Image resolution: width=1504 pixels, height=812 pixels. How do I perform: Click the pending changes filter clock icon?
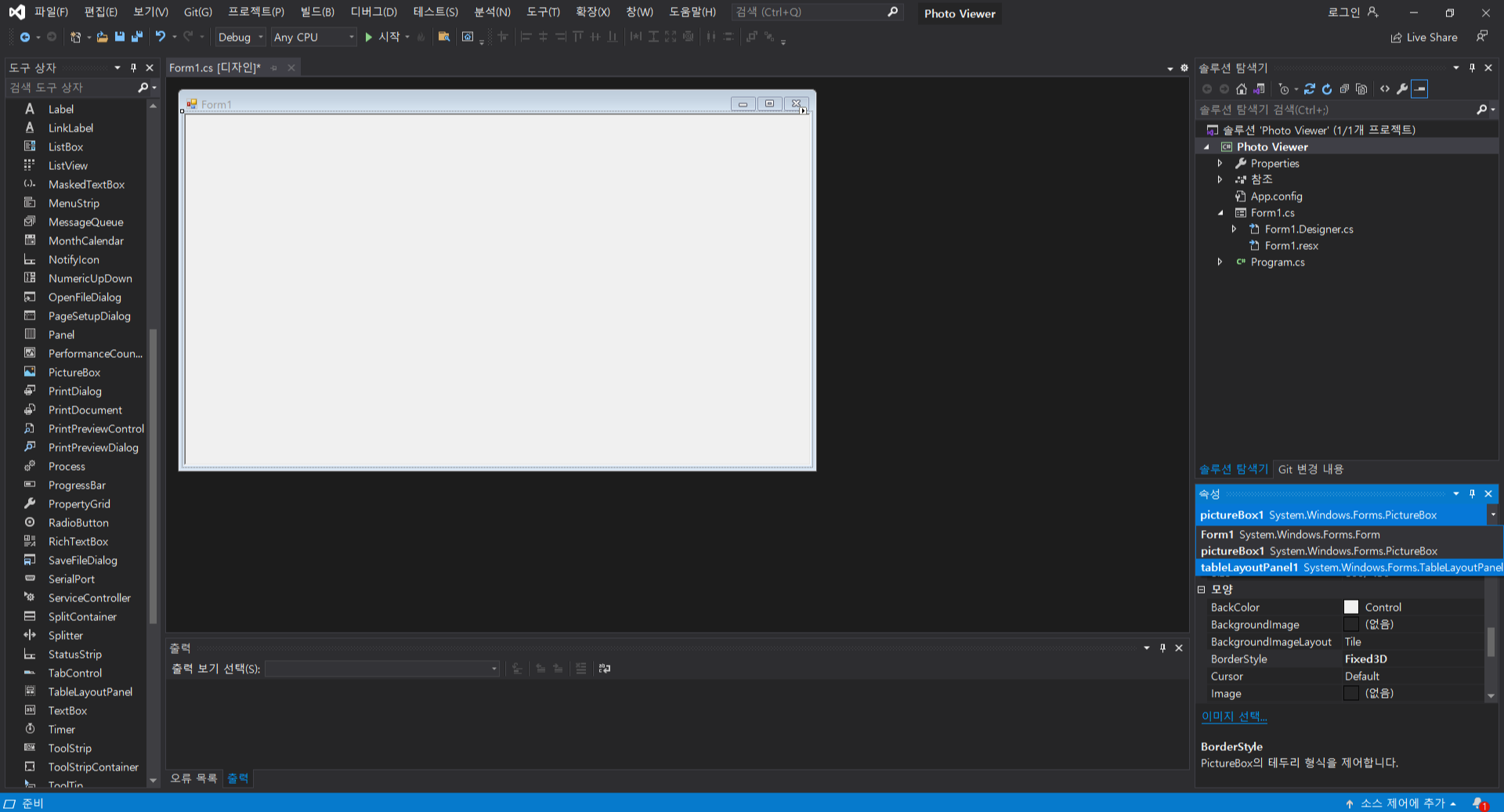coord(1283,89)
